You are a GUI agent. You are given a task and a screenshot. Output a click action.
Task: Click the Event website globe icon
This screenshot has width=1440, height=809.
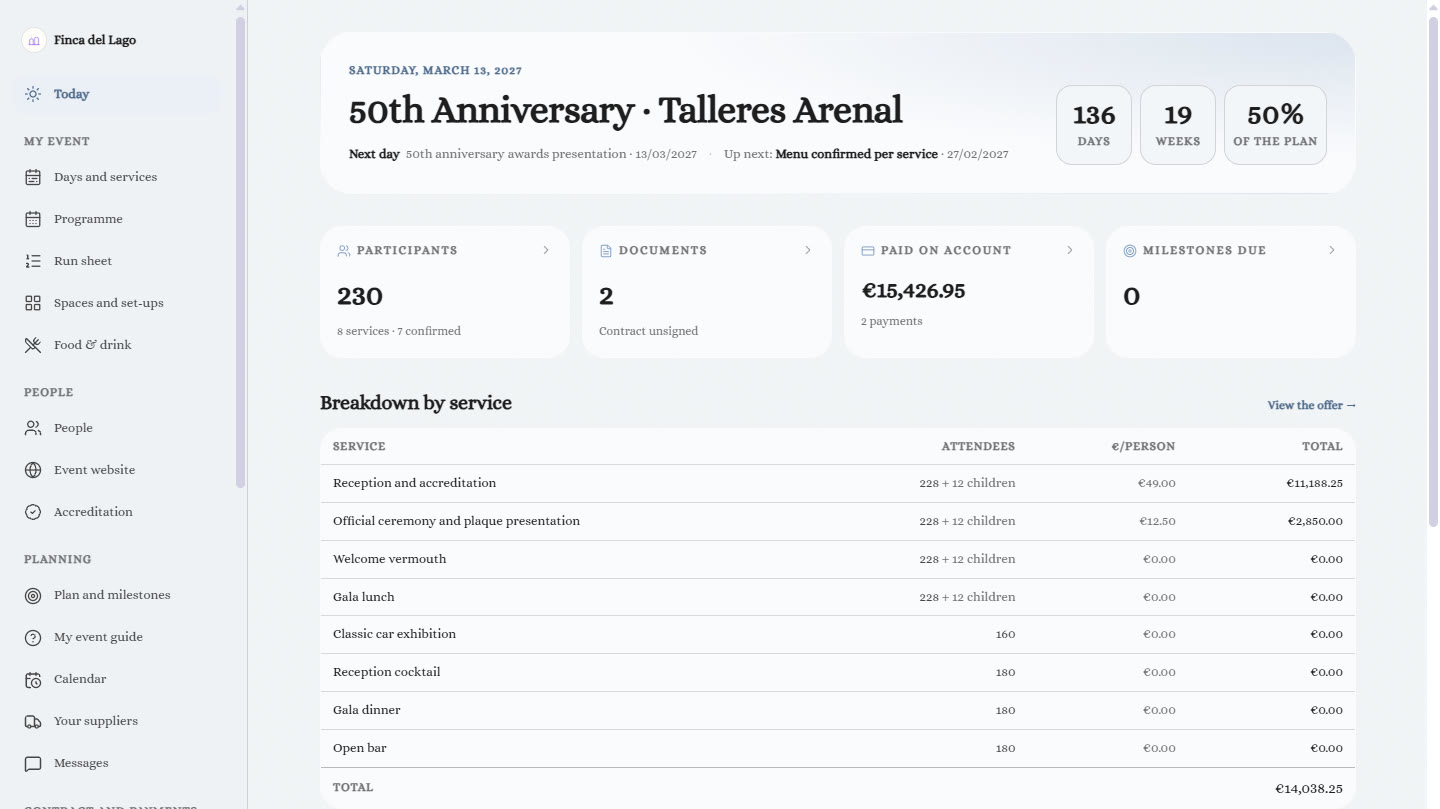[33, 470]
